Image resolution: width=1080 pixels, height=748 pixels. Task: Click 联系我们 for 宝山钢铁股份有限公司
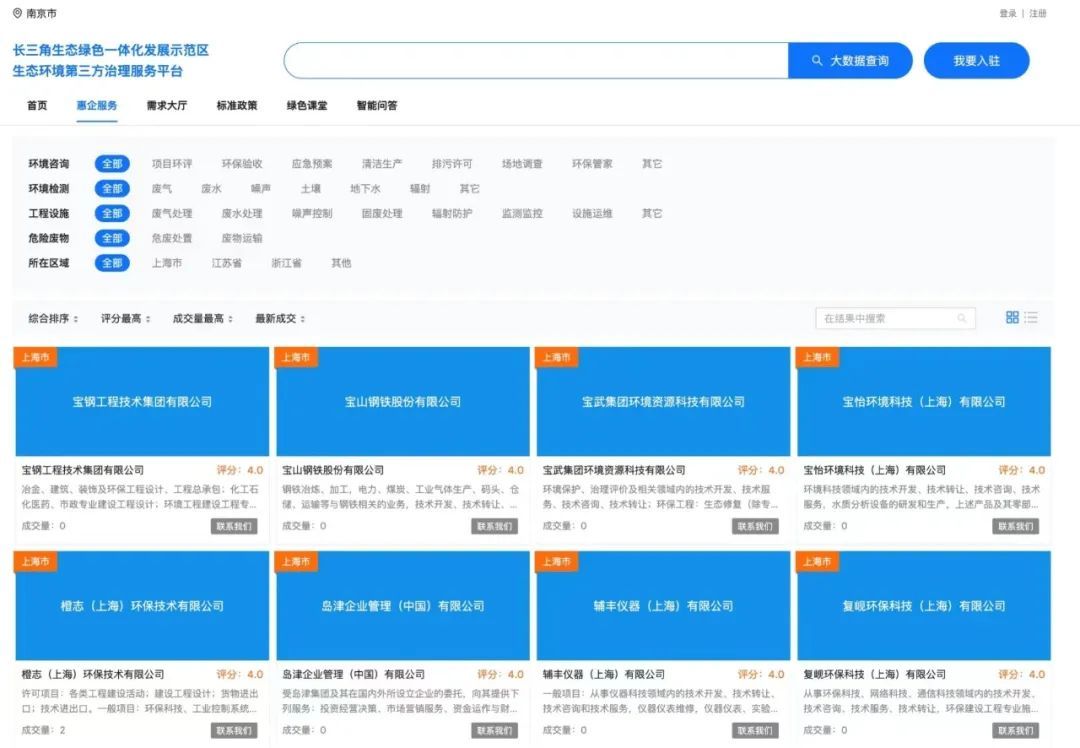point(495,526)
